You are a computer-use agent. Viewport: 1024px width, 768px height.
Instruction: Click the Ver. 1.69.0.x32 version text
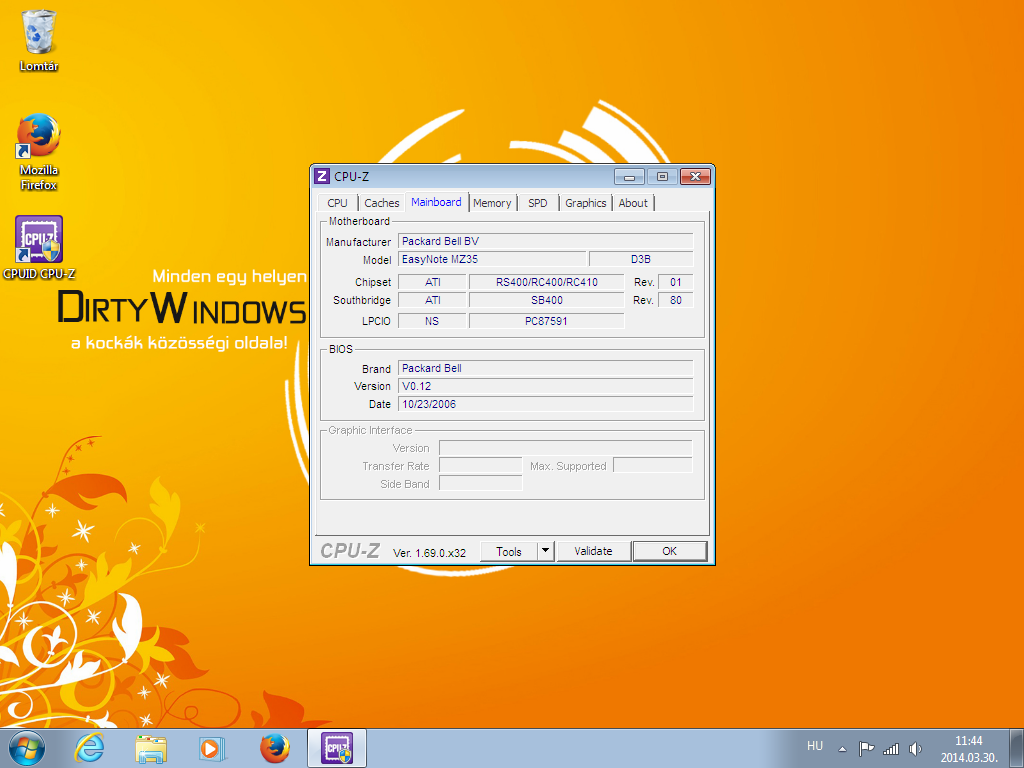coord(429,553)
